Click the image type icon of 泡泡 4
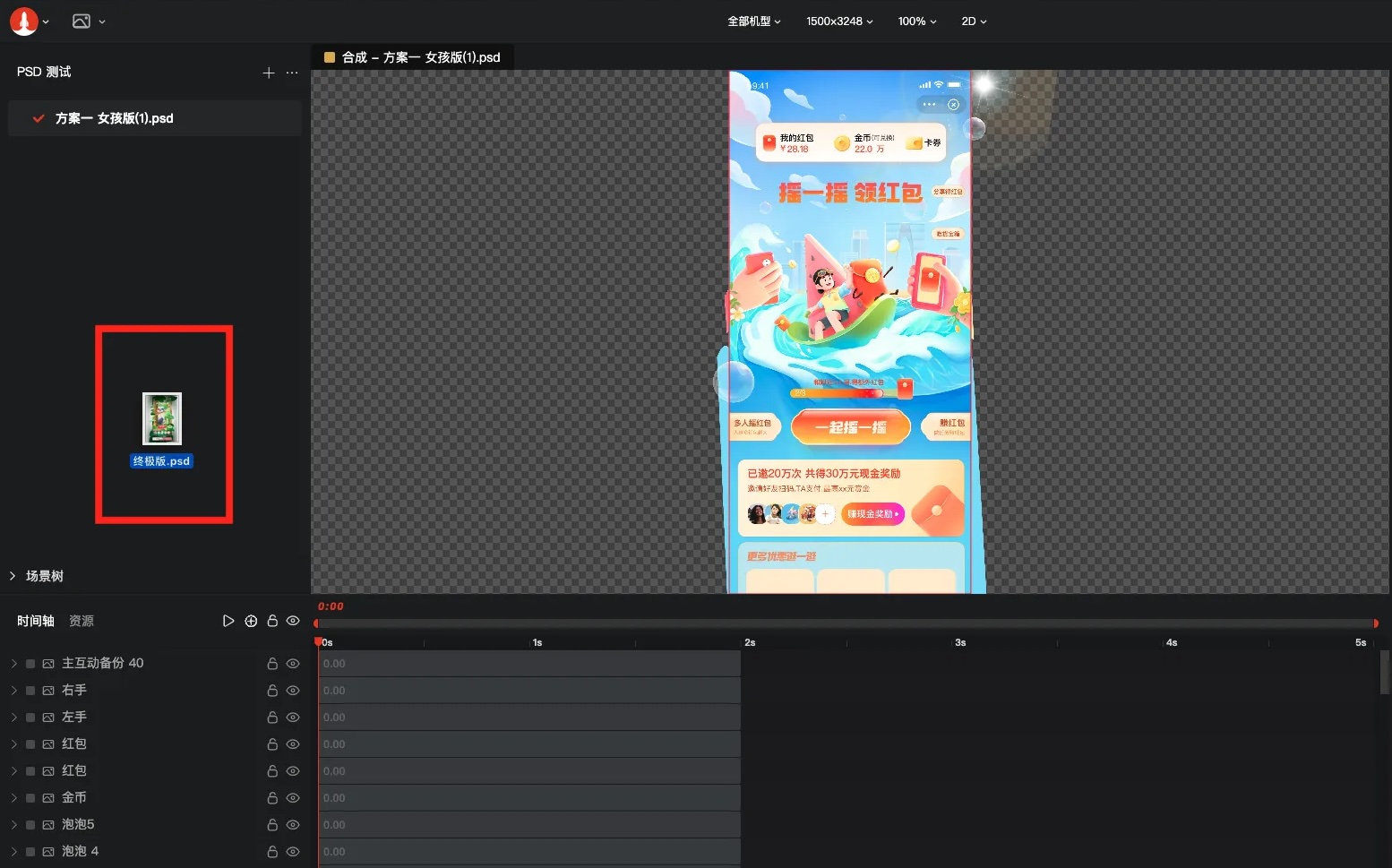The height and width of the screenshot is (868, 1392). pyautogui.click(x=48, y=852)
